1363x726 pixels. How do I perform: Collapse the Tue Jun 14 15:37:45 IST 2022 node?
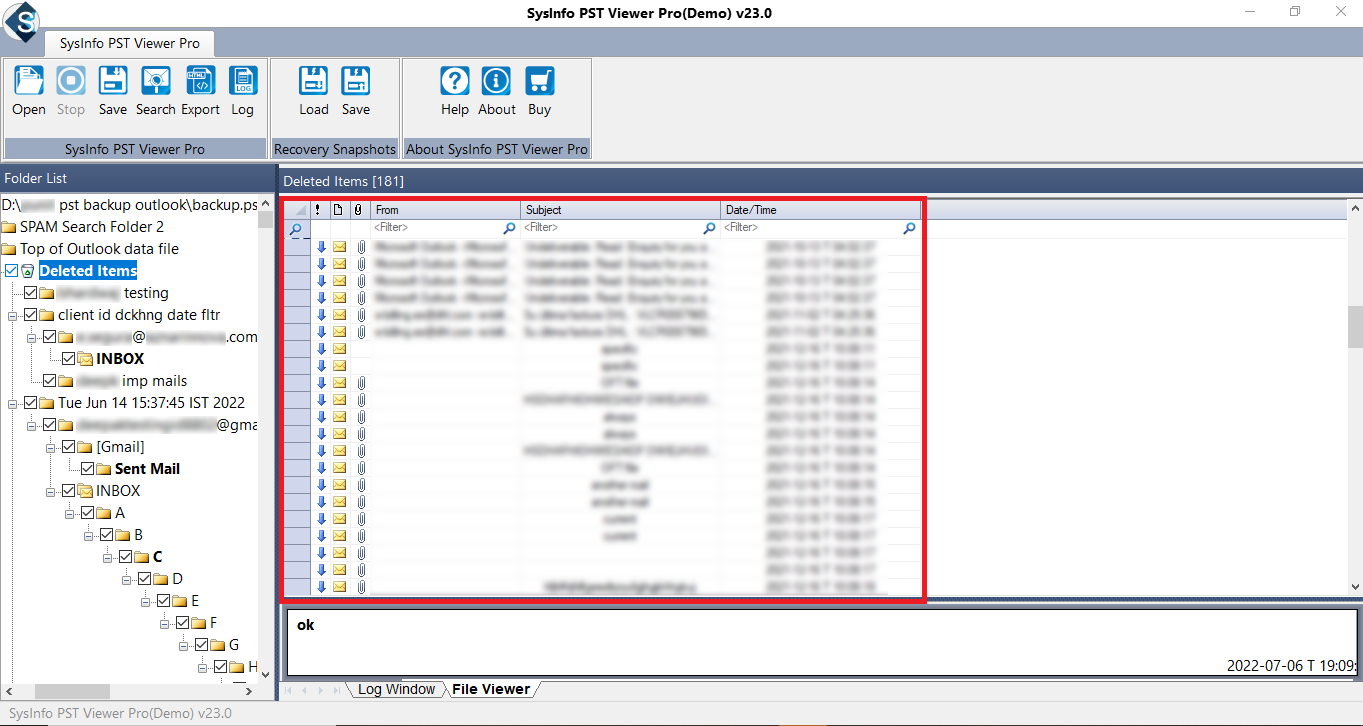tap(13, 403)
